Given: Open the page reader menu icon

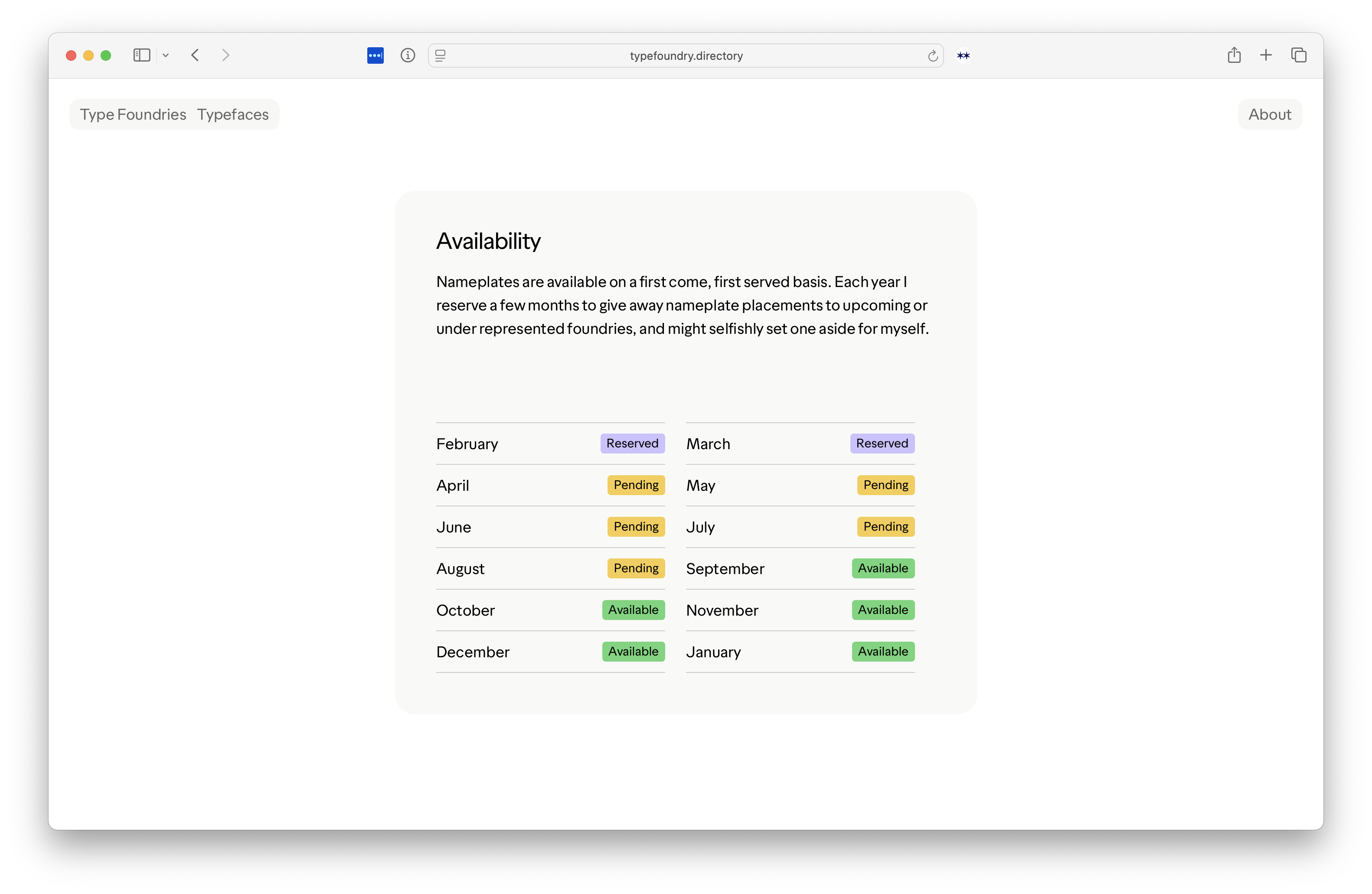Looking at the screenshot, I should pos(441,55).
